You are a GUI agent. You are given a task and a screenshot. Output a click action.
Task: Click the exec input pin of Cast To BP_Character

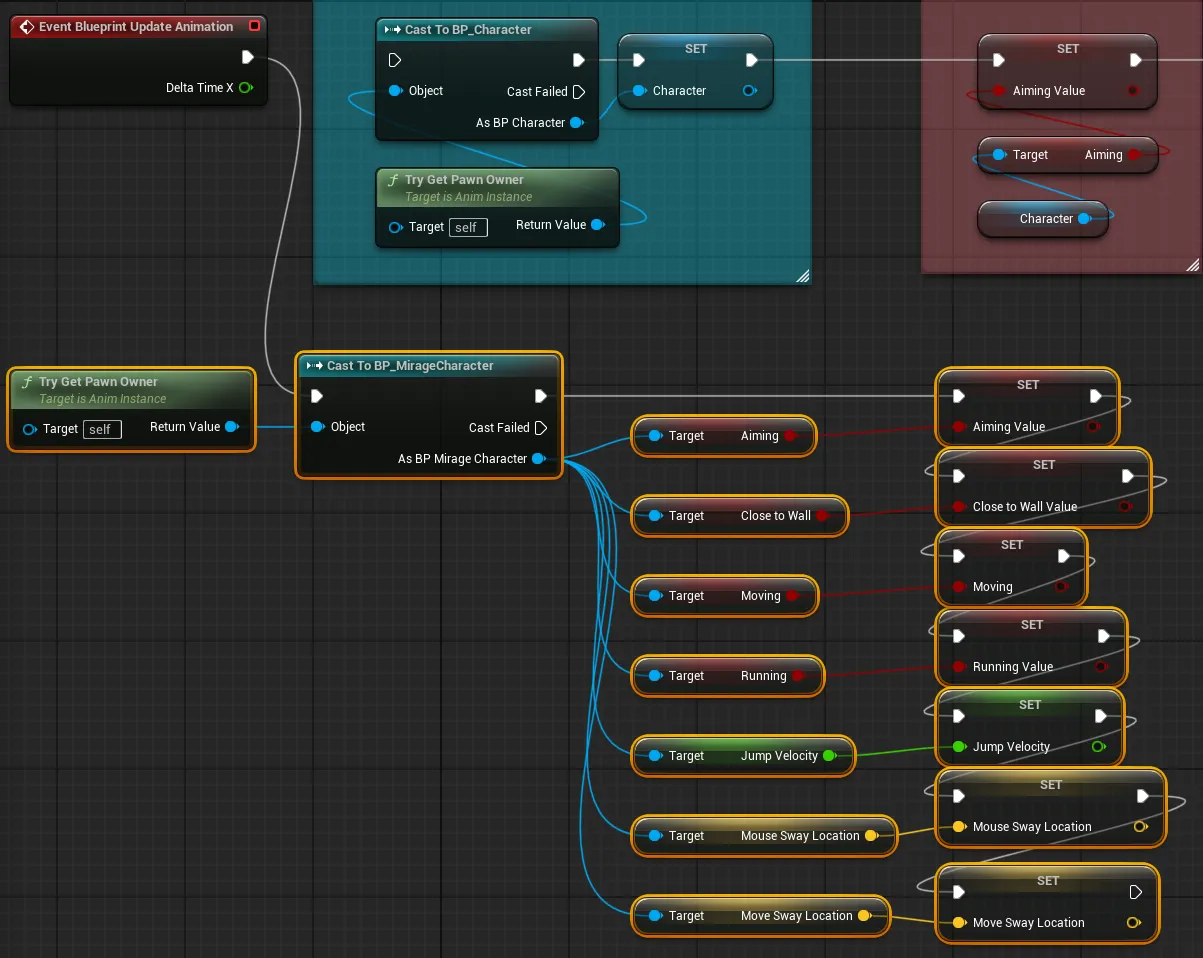click(394, 60)
